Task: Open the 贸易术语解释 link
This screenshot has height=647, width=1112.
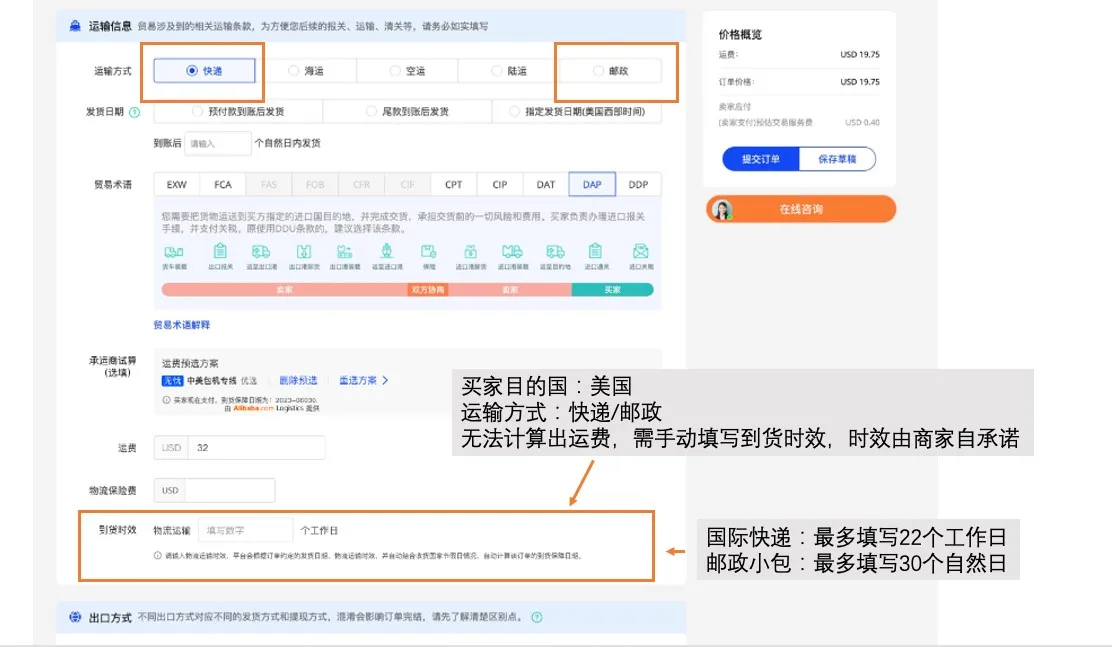Action: 181,325
